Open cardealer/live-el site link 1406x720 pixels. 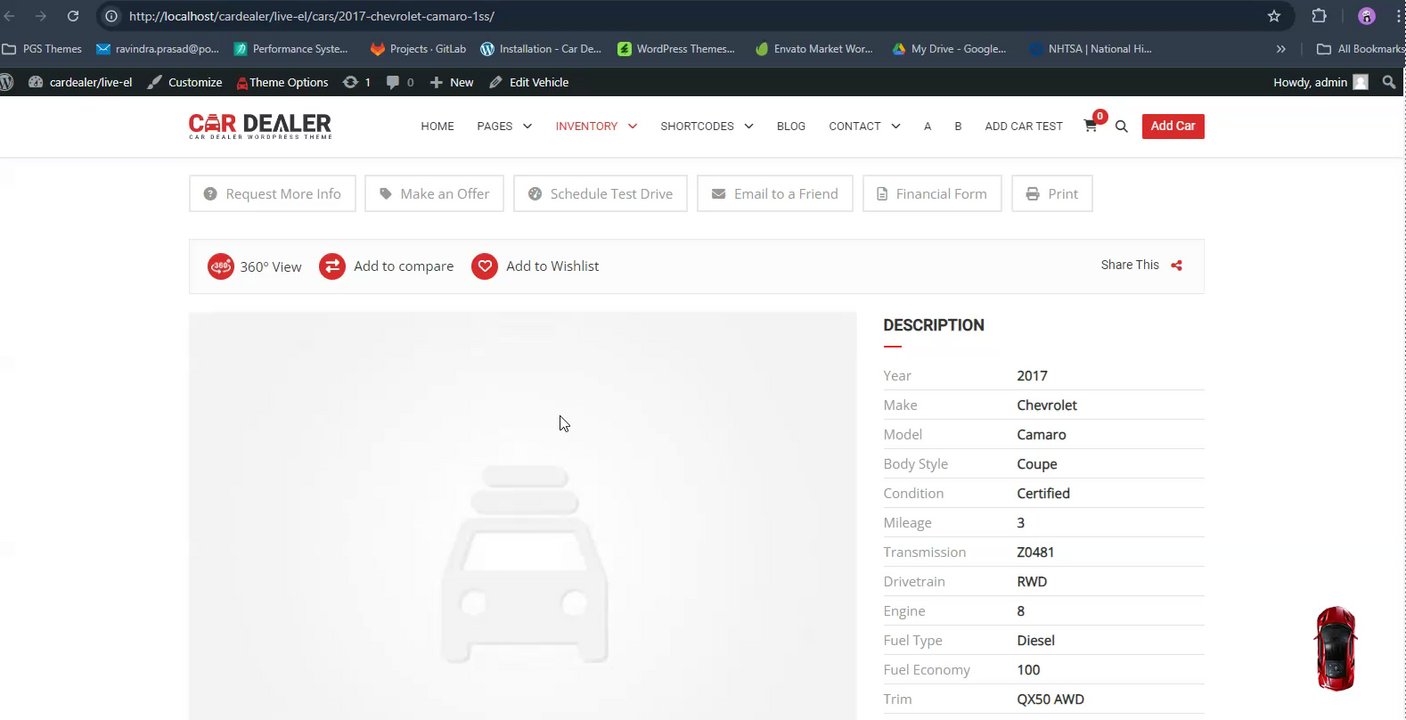point(81,82)
